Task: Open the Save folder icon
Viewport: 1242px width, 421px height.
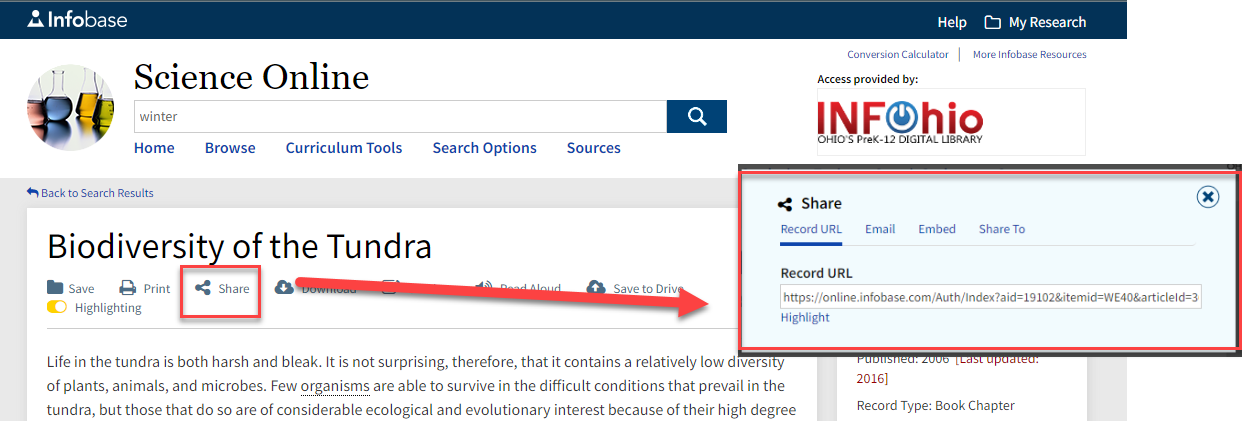Action: [x=55, y=288]
